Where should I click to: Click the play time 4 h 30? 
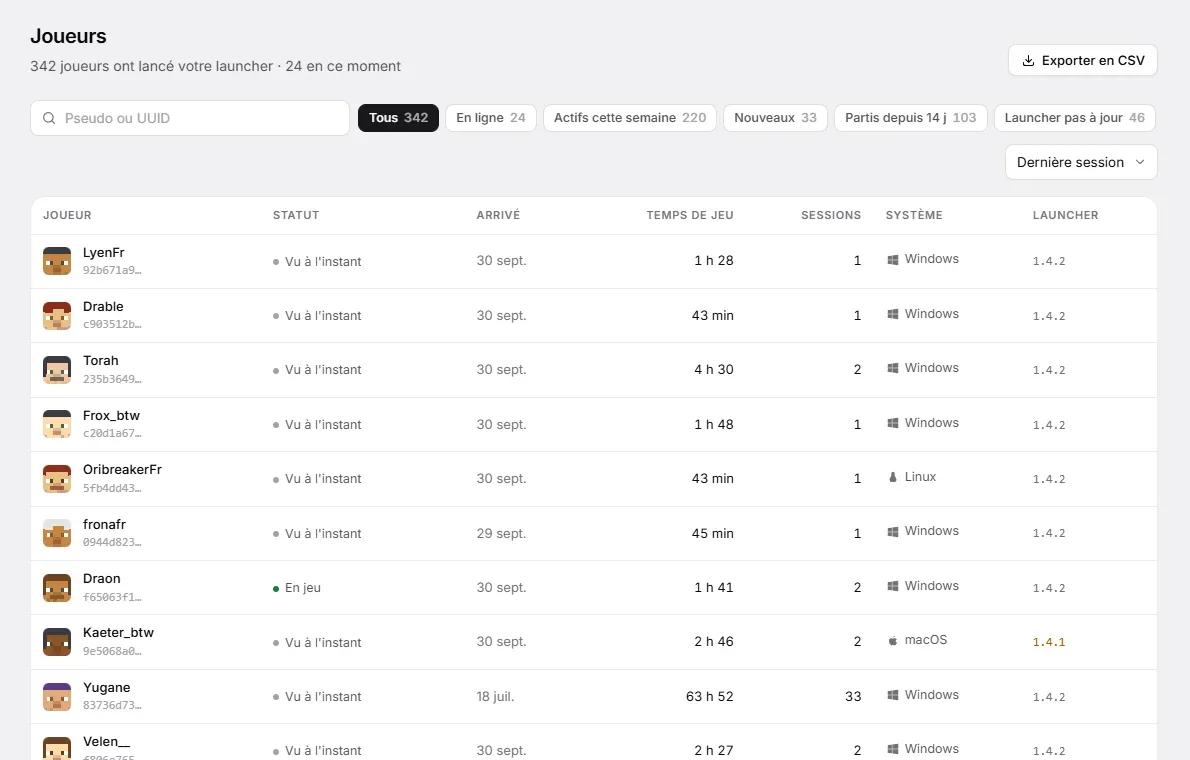tap(714, 370)
